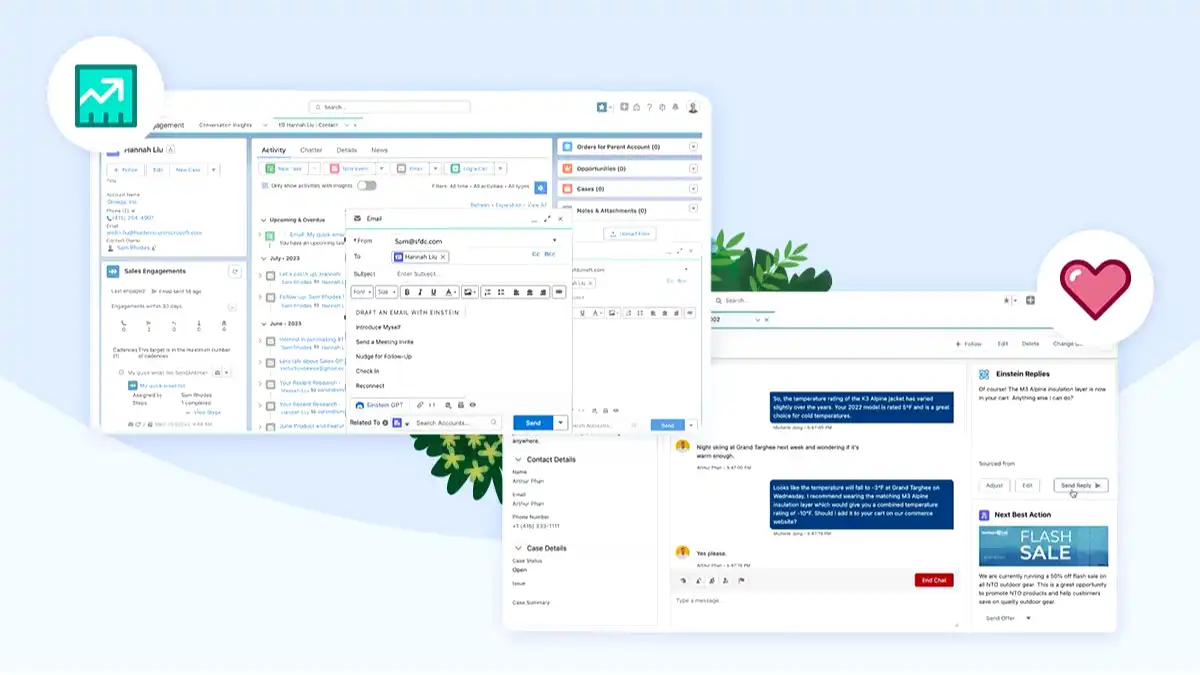1200x675 pixels.
Task: Insert numbered list in front email composer
Action: 487,292
